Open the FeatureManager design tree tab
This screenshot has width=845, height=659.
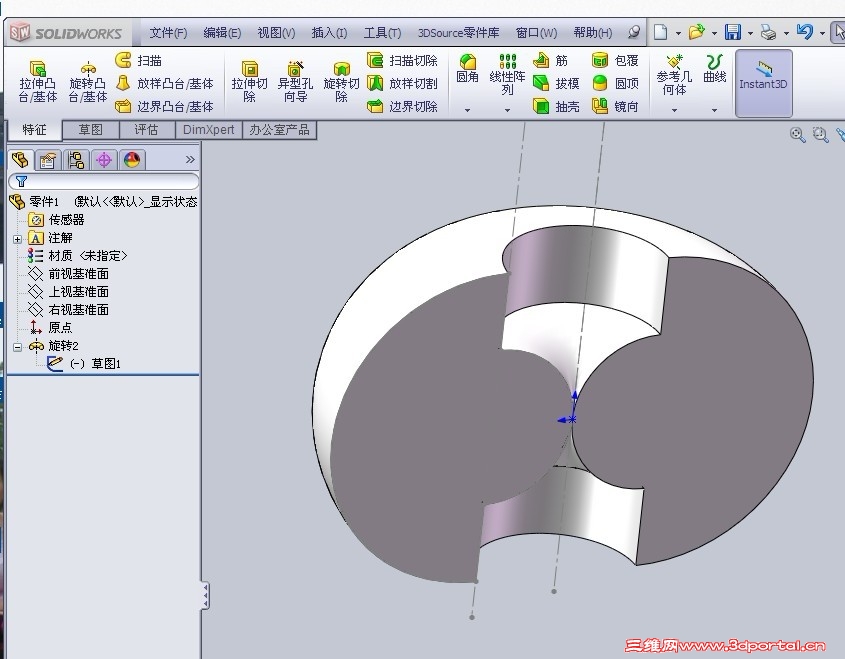(x=20, y=159)
